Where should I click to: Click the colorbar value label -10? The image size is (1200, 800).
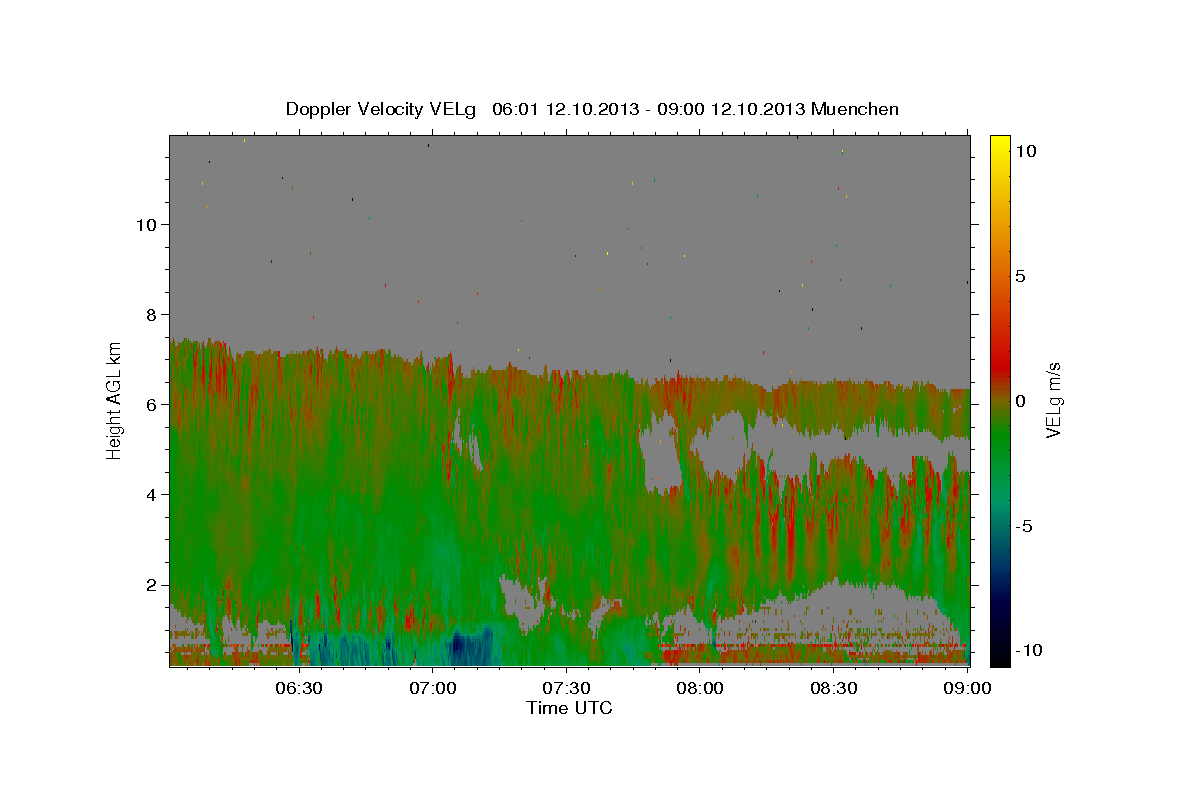pyautogui.click(x=1028, y=650)
